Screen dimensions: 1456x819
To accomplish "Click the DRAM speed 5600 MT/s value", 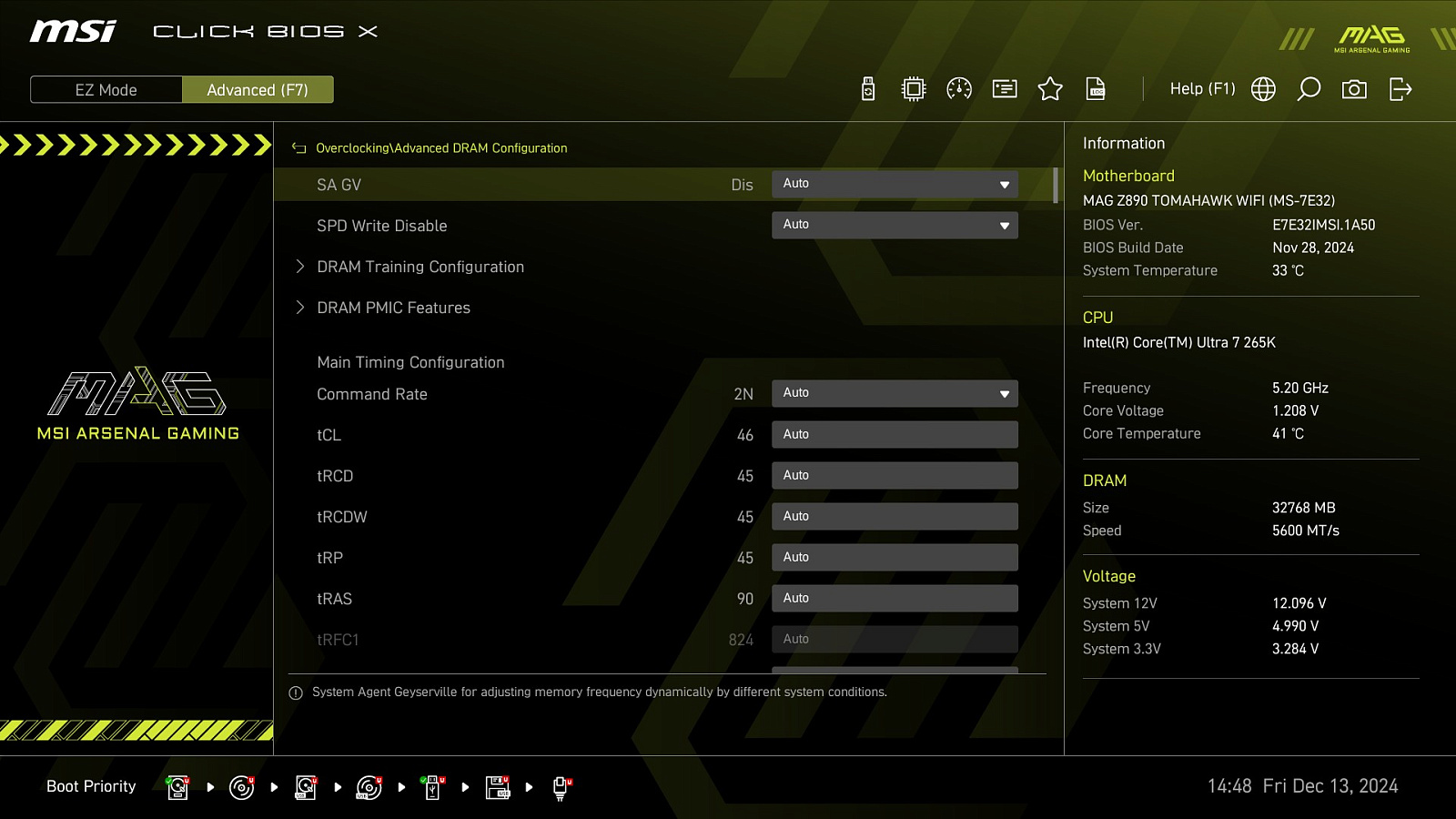I will tap(1305, 531).
